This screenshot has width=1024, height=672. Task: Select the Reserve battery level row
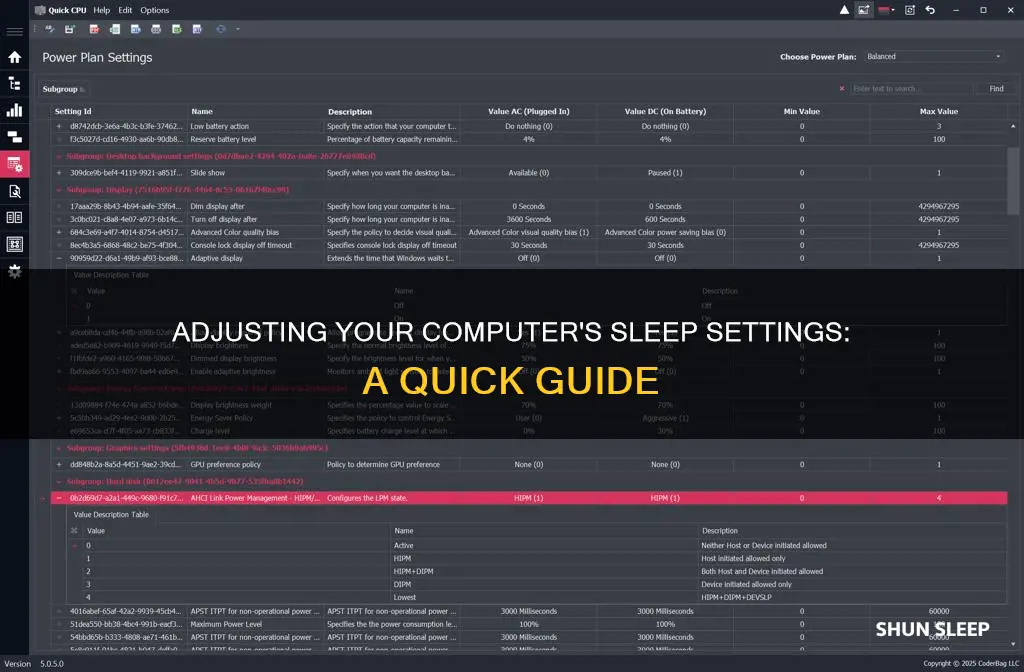pos(529,139)
